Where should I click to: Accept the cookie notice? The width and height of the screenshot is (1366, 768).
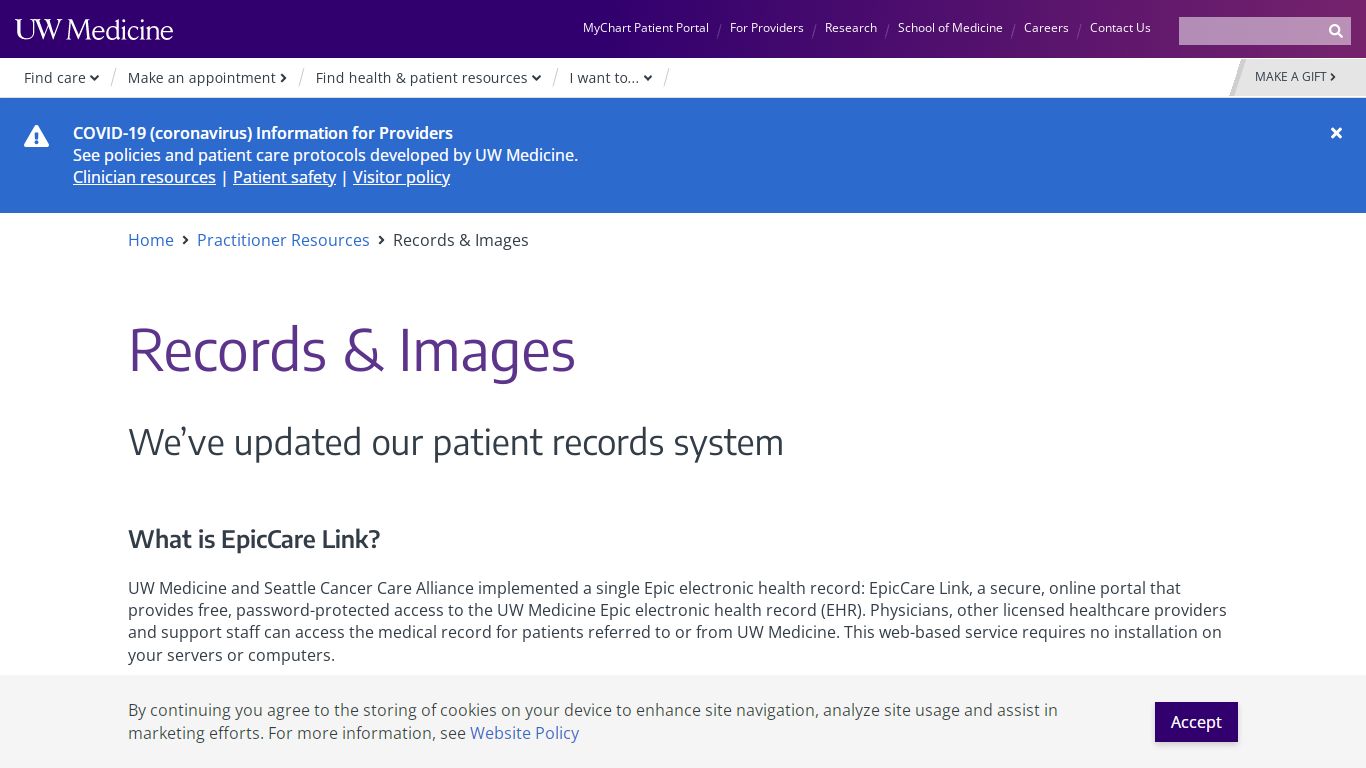pos(1196,722)
